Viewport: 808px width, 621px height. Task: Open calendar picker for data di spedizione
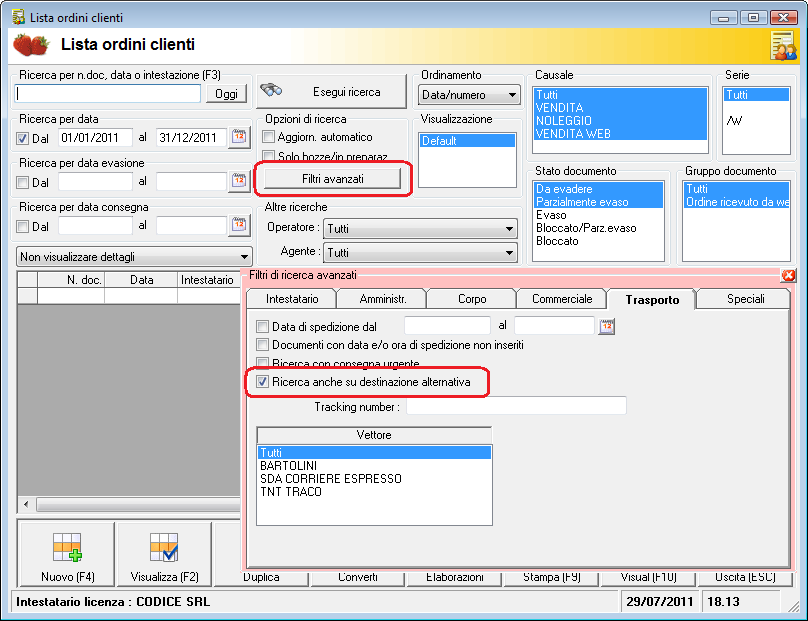pos(607,326)
